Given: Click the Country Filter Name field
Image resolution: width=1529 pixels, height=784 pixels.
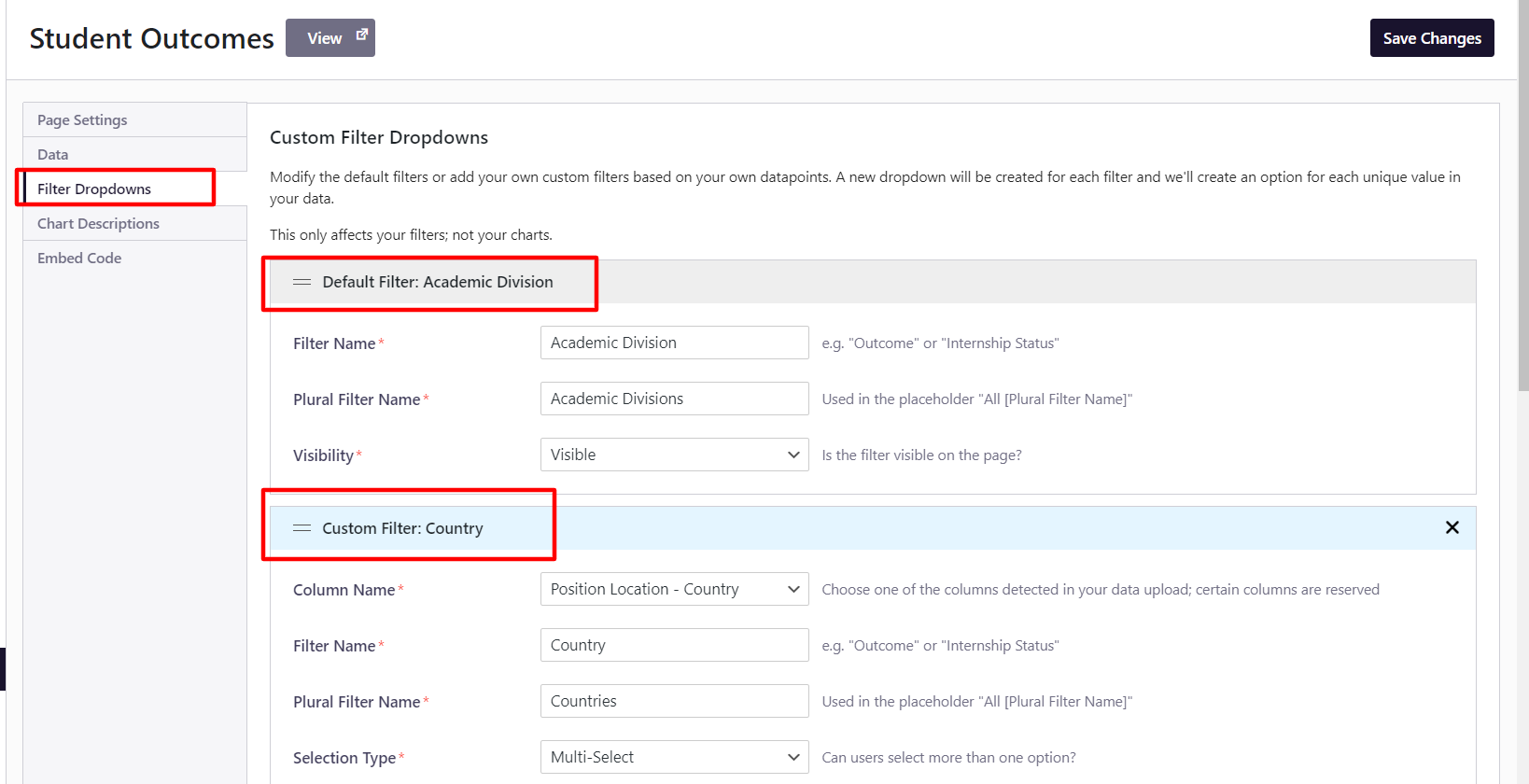Looking at the screenshot, I should (674, 645).
